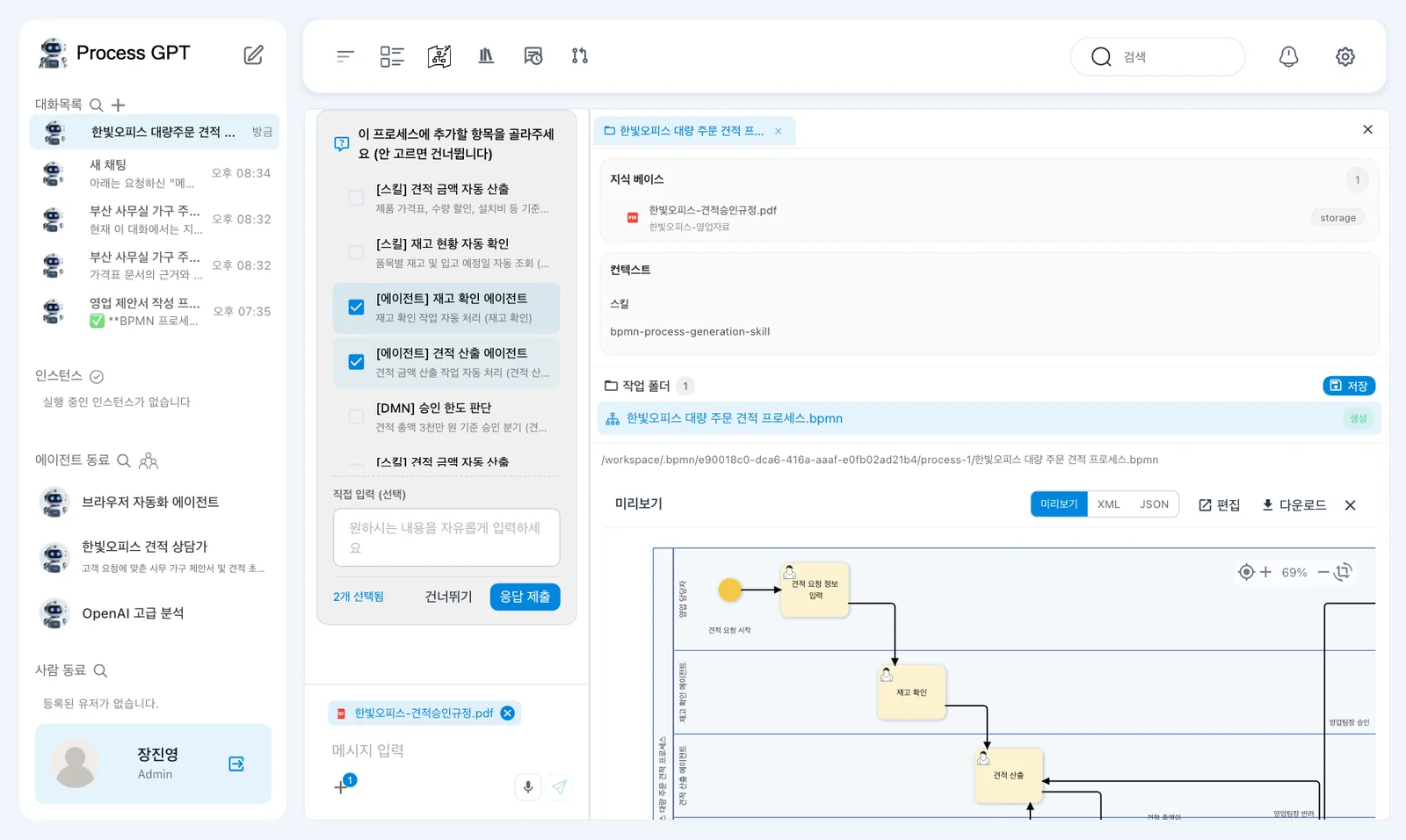Open the notifications bell
The height and width of the screenshot is (840, 1406).
(1288, 56)
